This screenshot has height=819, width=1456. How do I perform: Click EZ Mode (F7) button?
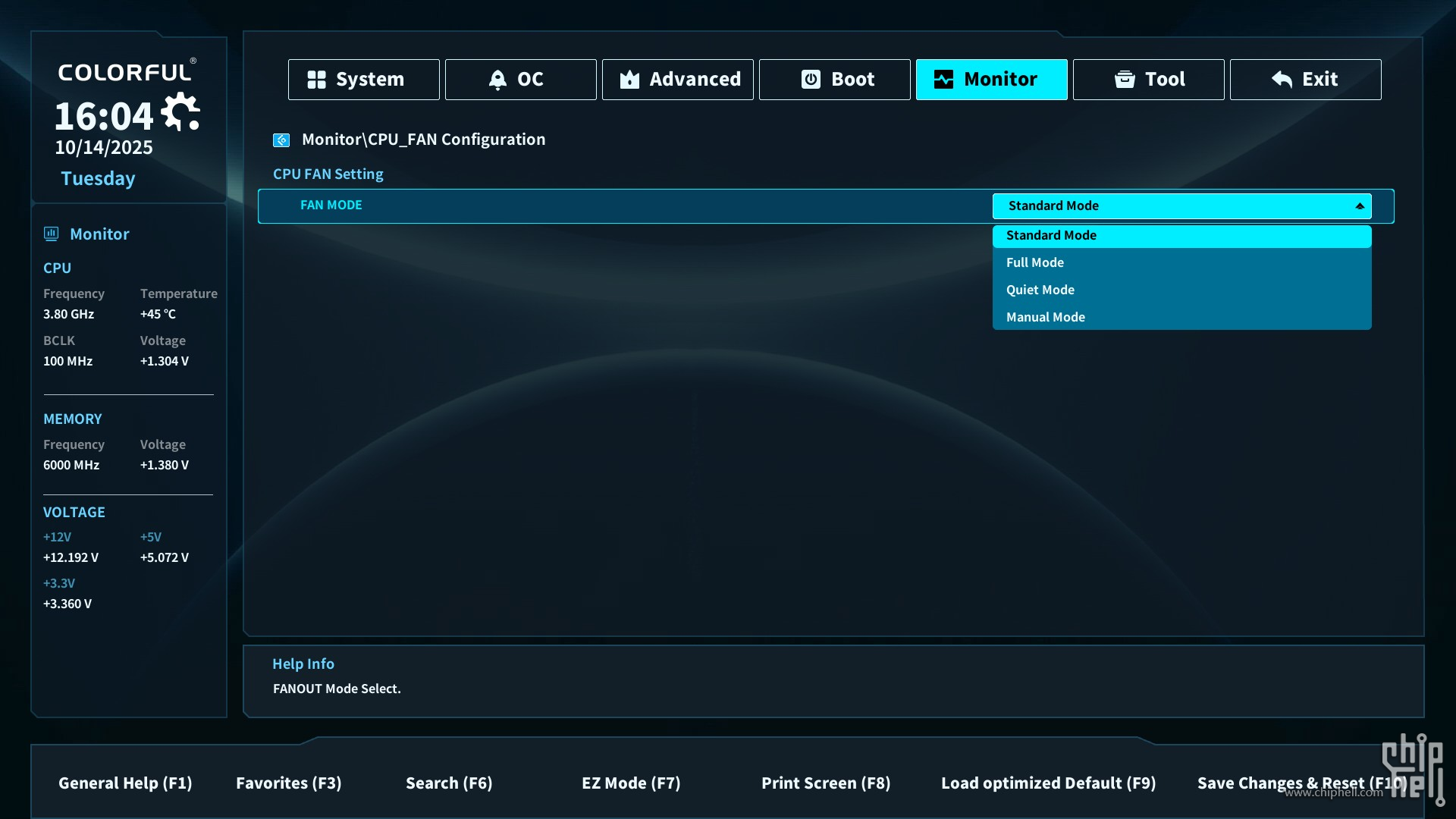pyautogui.click(x=631, y=783)
